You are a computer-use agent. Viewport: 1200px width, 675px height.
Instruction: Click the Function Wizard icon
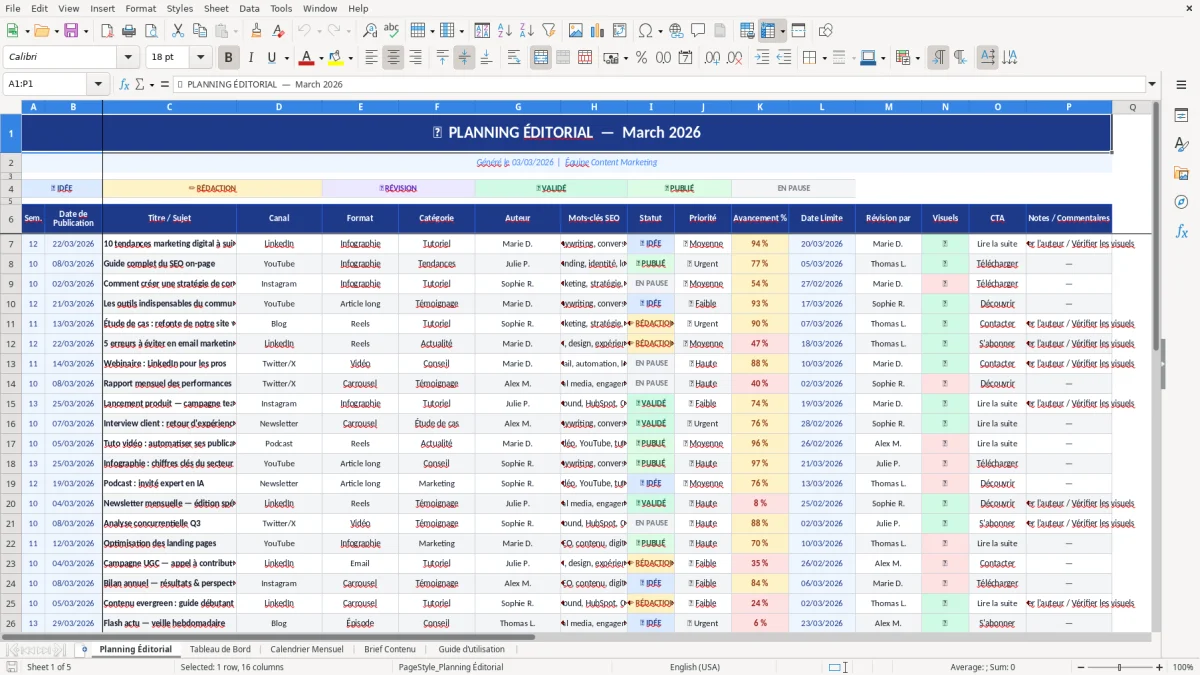pos(125,84)
